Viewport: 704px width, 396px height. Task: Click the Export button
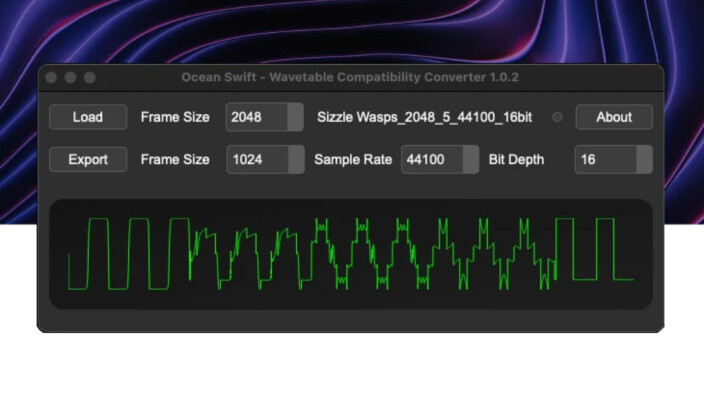[x=88, y=159]
